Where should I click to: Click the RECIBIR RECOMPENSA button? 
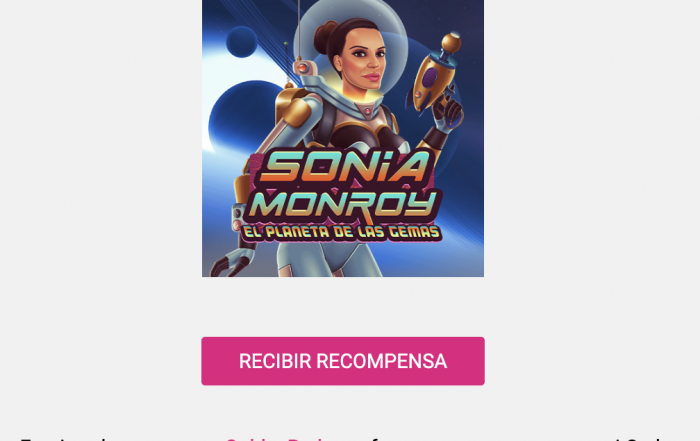tap(343, 361)
